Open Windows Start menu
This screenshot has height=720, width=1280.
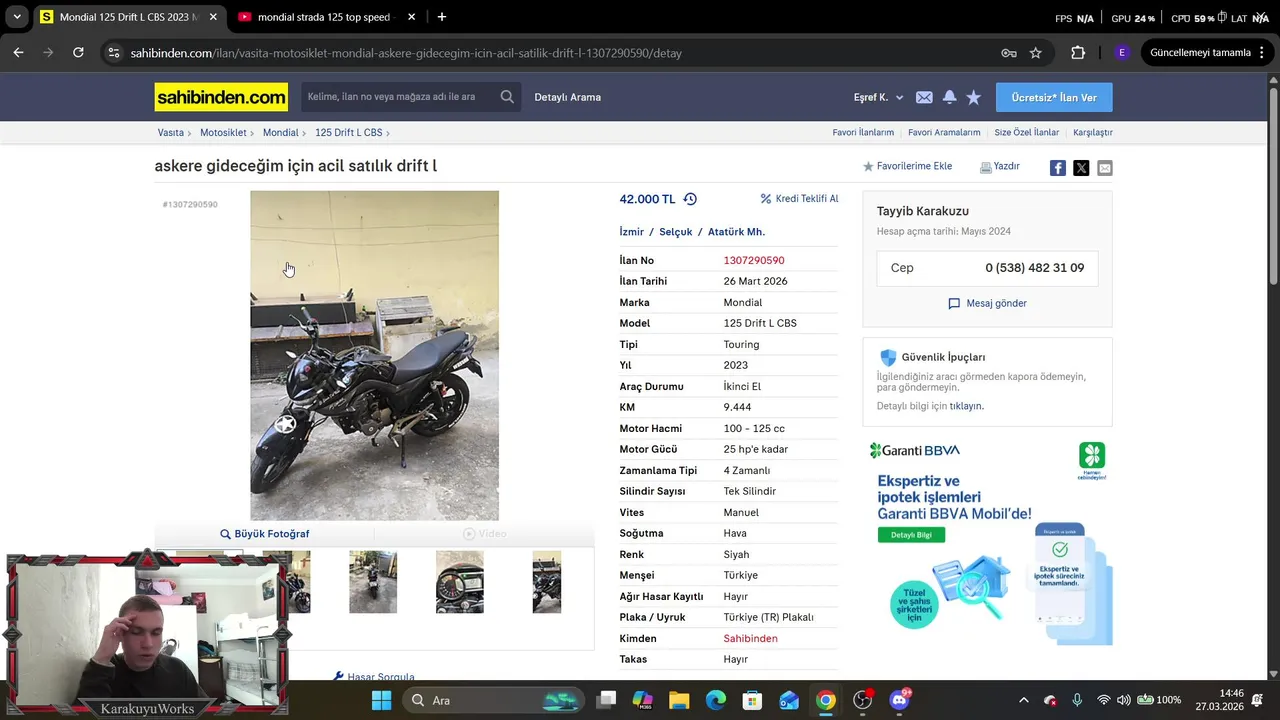[382, 700]
